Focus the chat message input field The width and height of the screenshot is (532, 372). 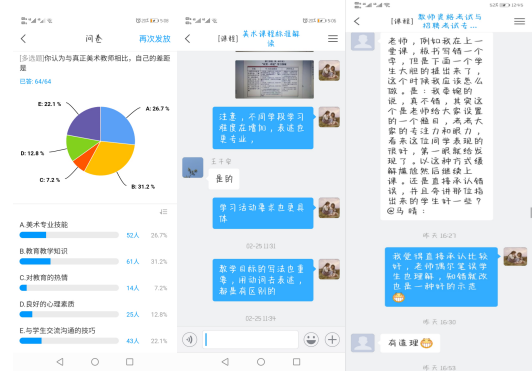click(250, 339)
